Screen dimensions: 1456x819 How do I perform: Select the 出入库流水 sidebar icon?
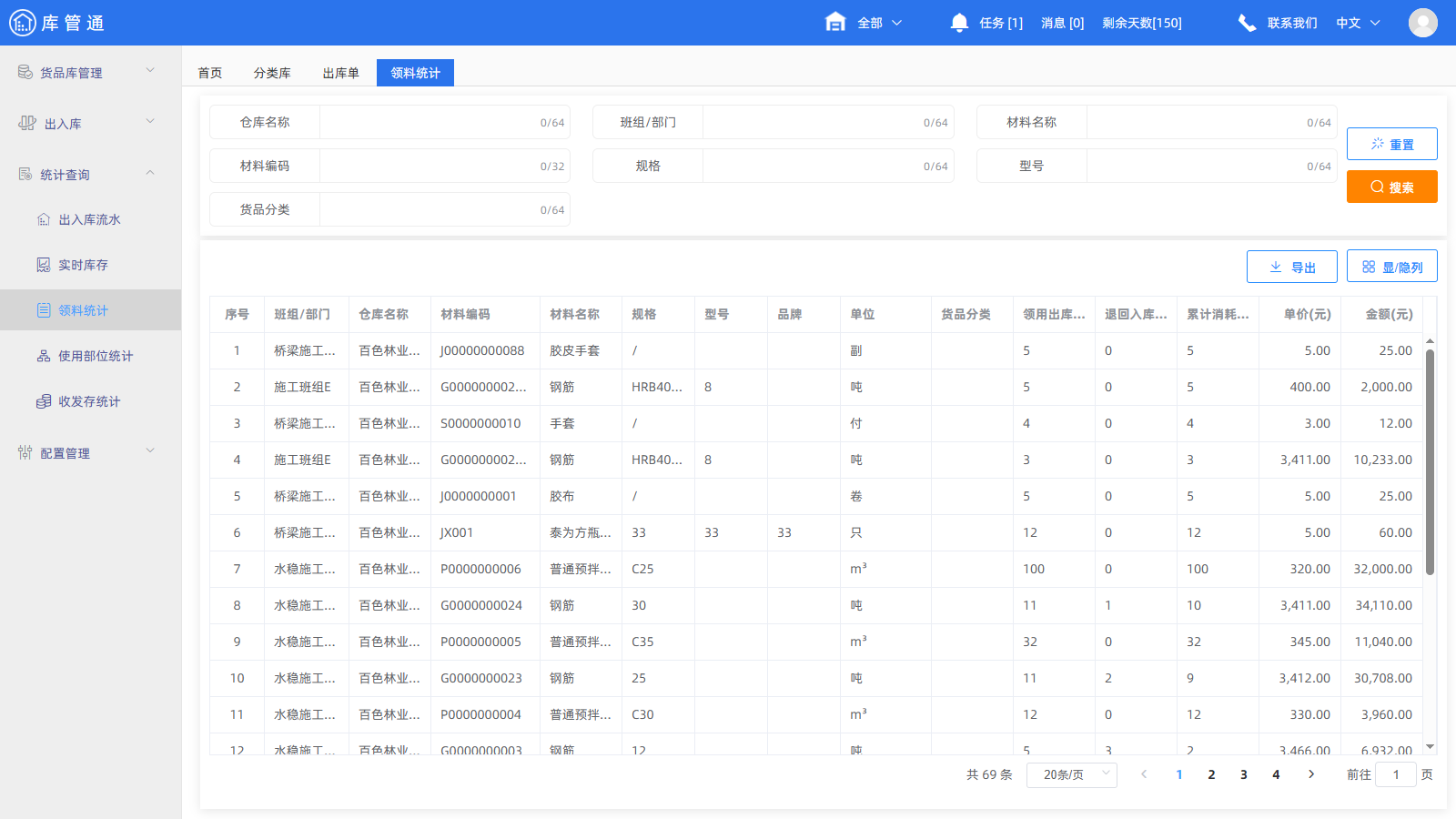pos(43,218)
